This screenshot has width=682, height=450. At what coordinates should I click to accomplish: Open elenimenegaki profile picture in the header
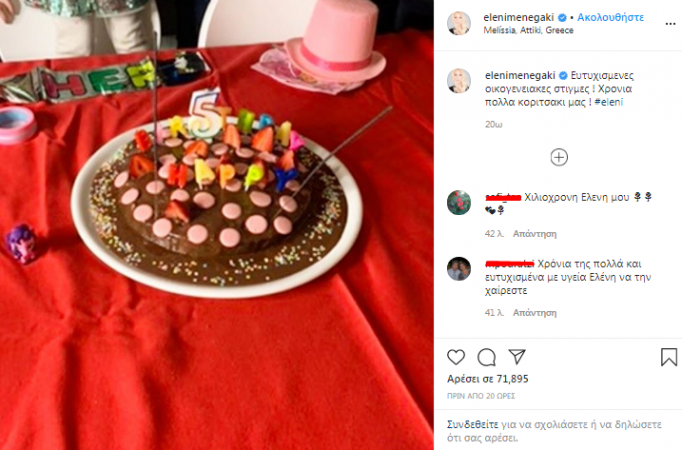(459, 23)
